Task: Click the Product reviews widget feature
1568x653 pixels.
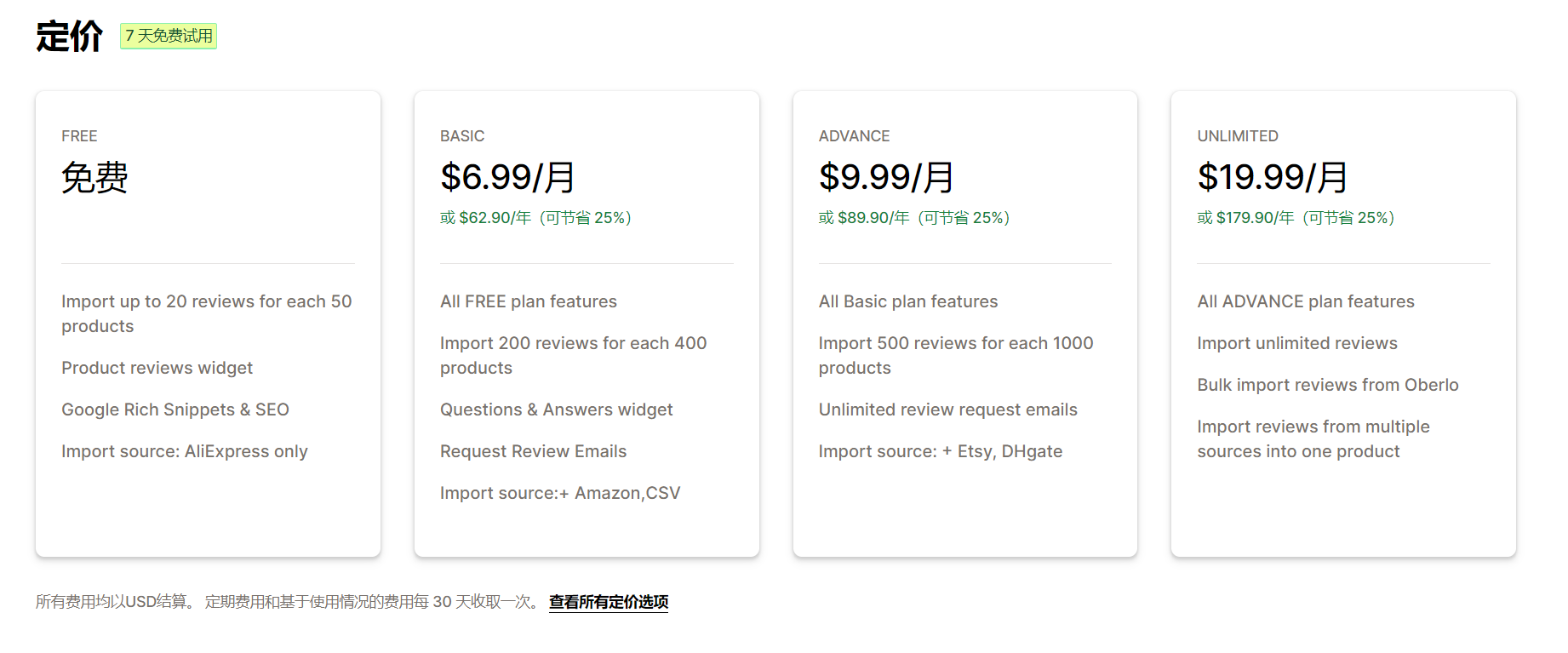Action: [157, 368]
